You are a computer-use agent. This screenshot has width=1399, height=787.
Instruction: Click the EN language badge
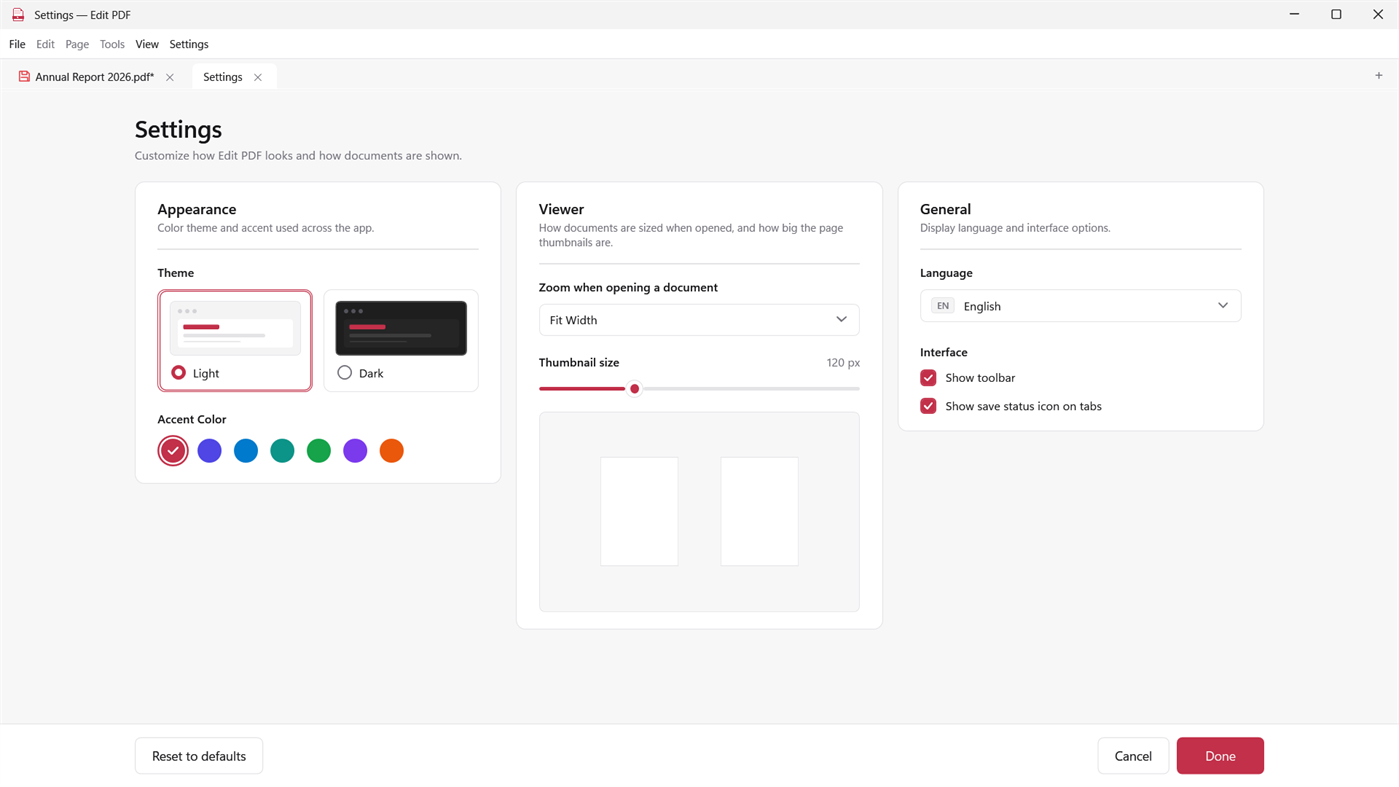[943, 306]
